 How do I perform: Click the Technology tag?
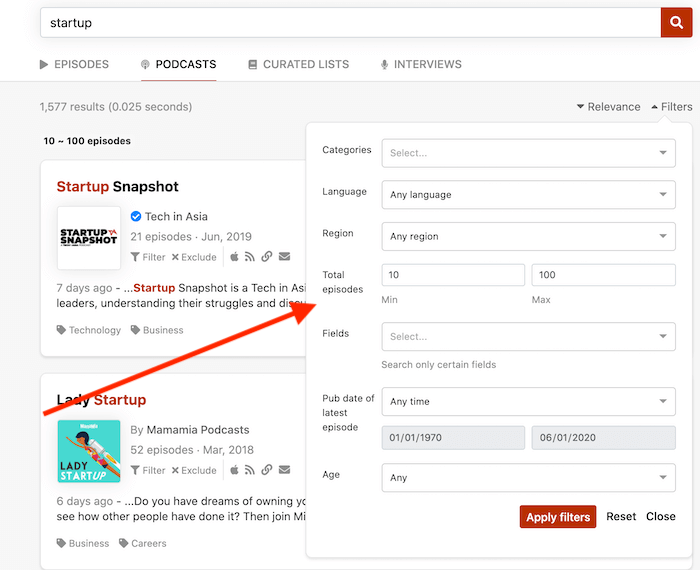[x=89, y=330]
